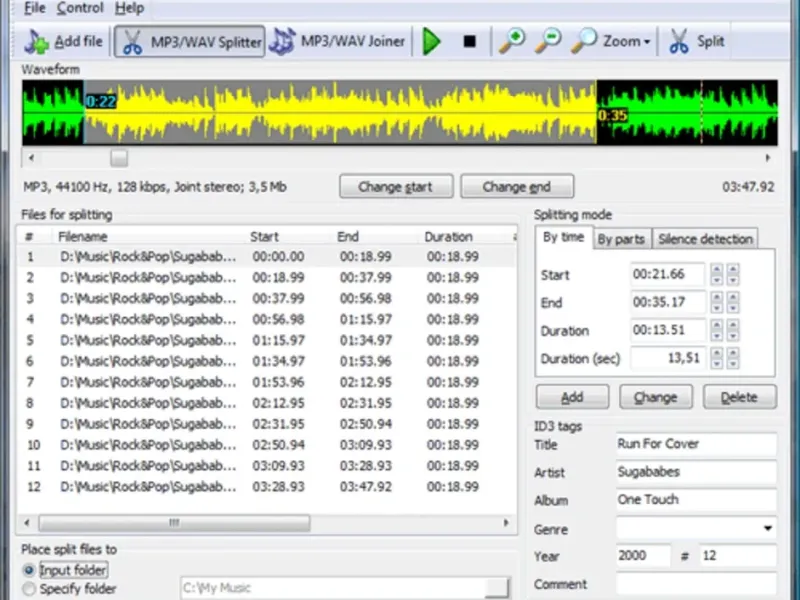
Task: Click the Title field Run For Cover
Action: pos(696,444)
